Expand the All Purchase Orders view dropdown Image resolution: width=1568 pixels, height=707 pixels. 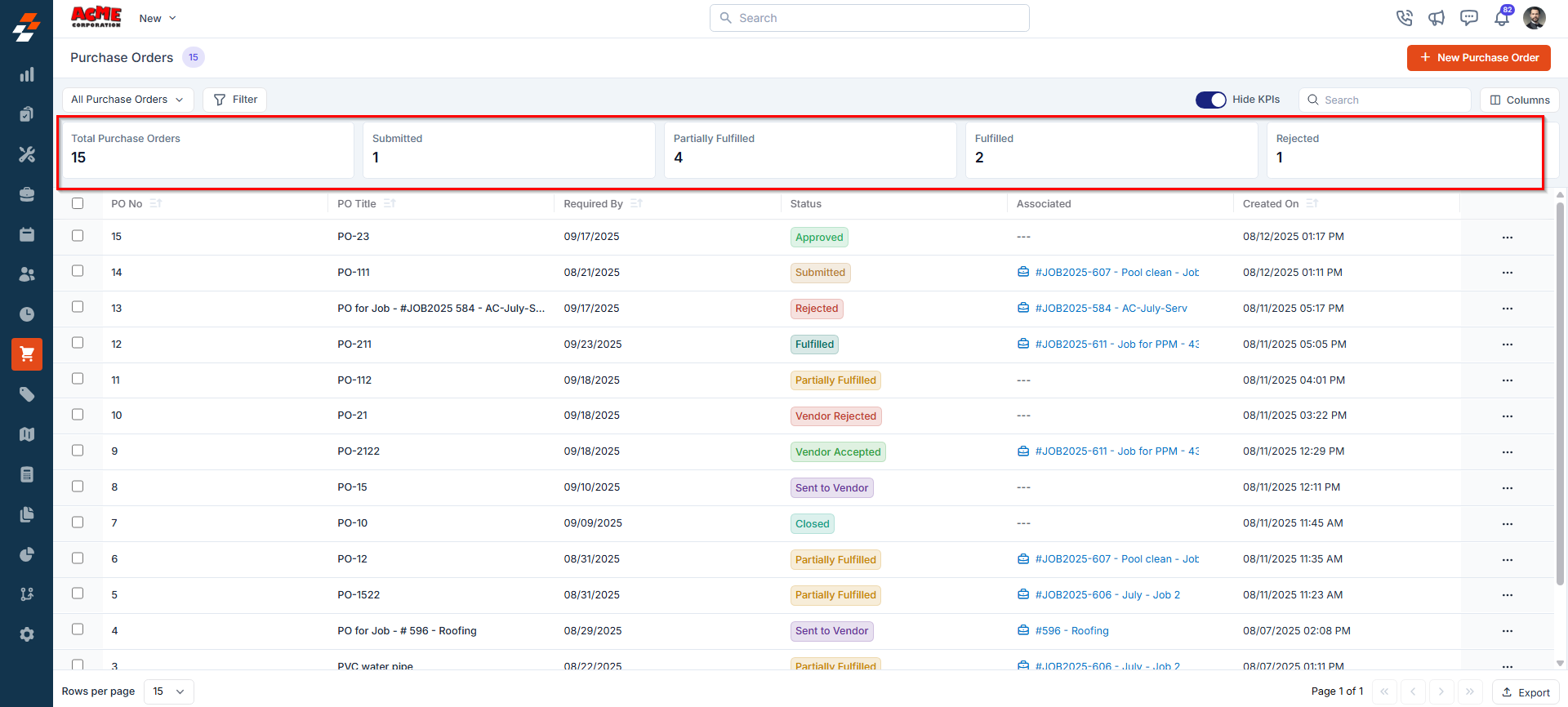[128, 100]
